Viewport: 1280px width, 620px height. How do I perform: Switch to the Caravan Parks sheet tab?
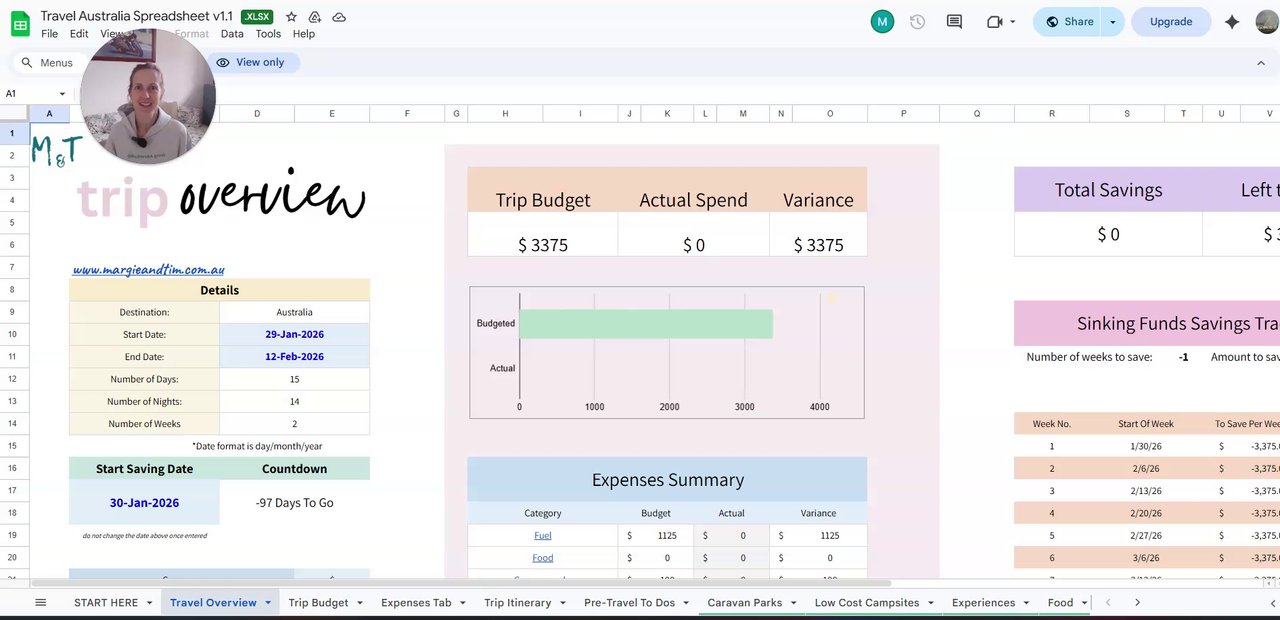(744, 603)
